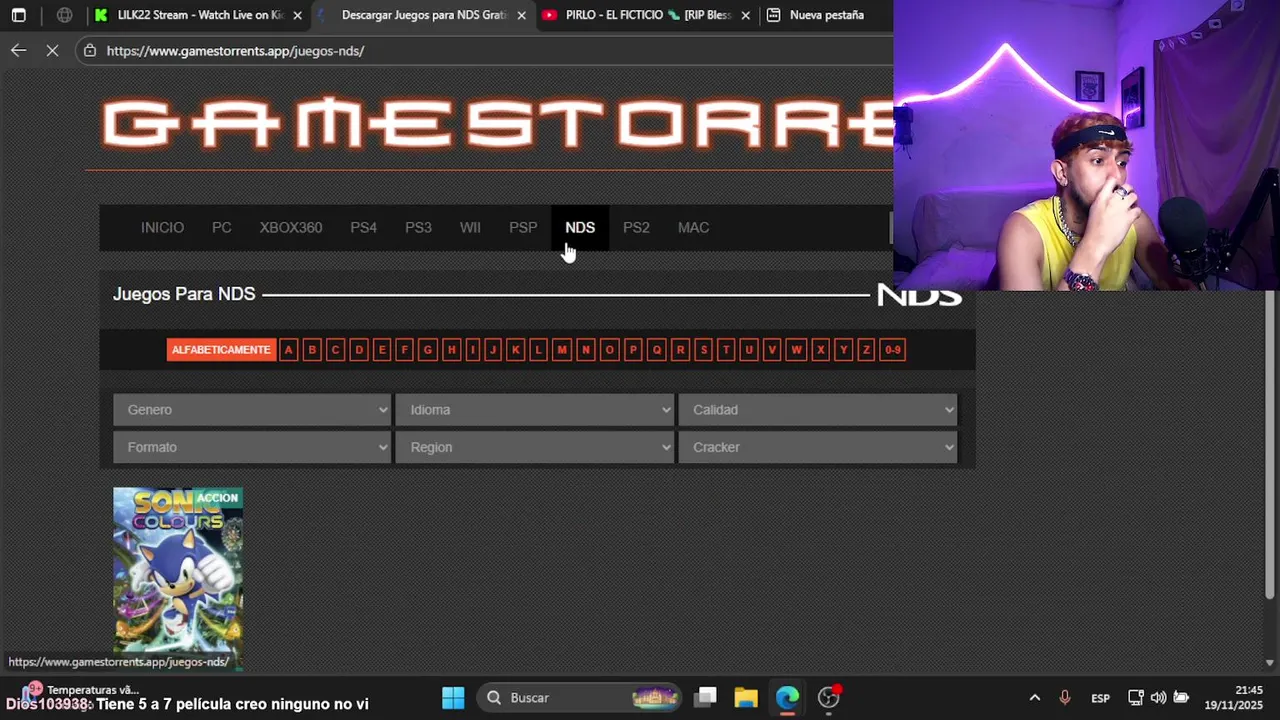This screenshot has height=720, width=1280.
Task: Click the browser back arrow
Action: click(19, 50)
